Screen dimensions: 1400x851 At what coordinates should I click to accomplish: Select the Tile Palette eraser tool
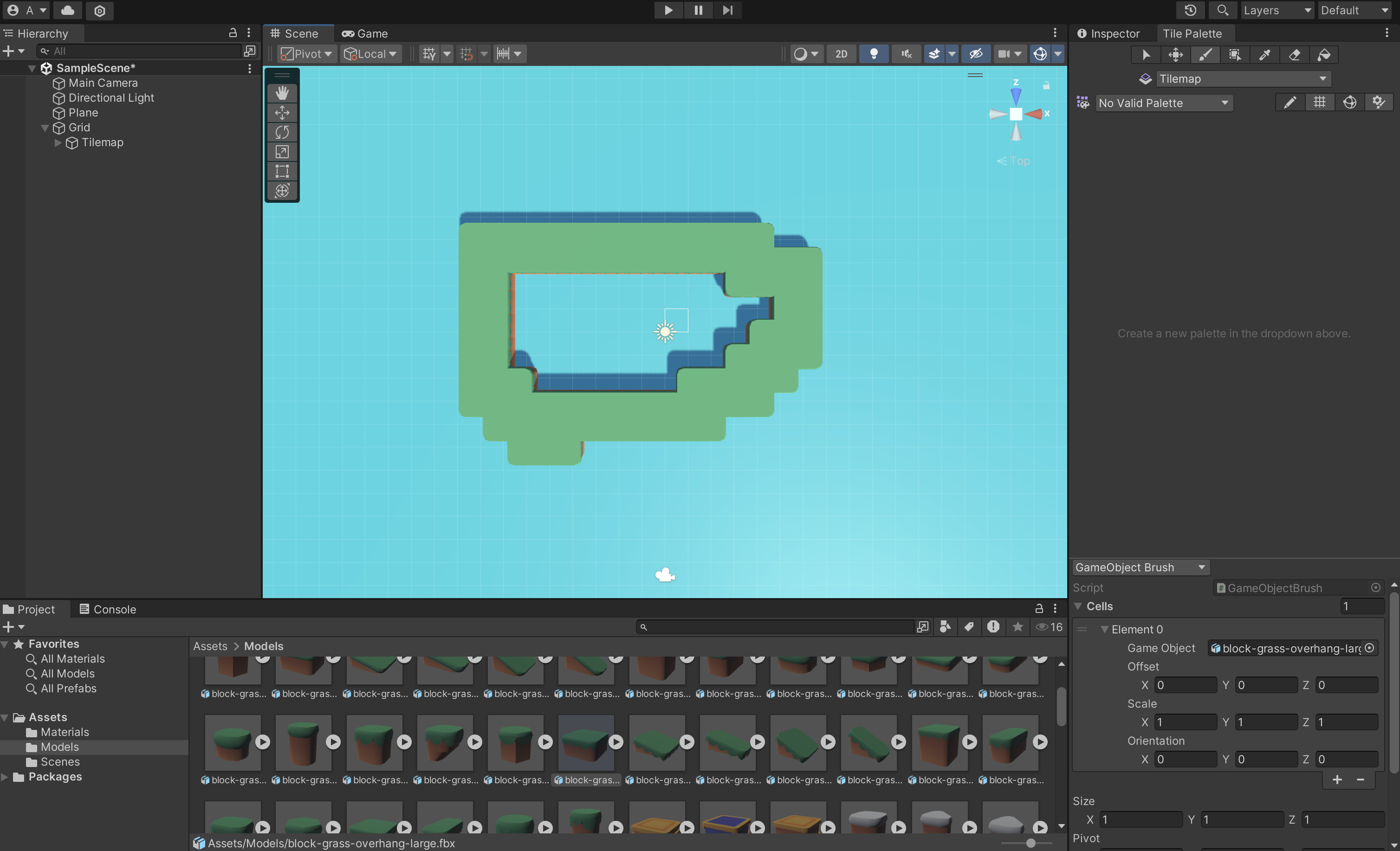(1294, 55)
